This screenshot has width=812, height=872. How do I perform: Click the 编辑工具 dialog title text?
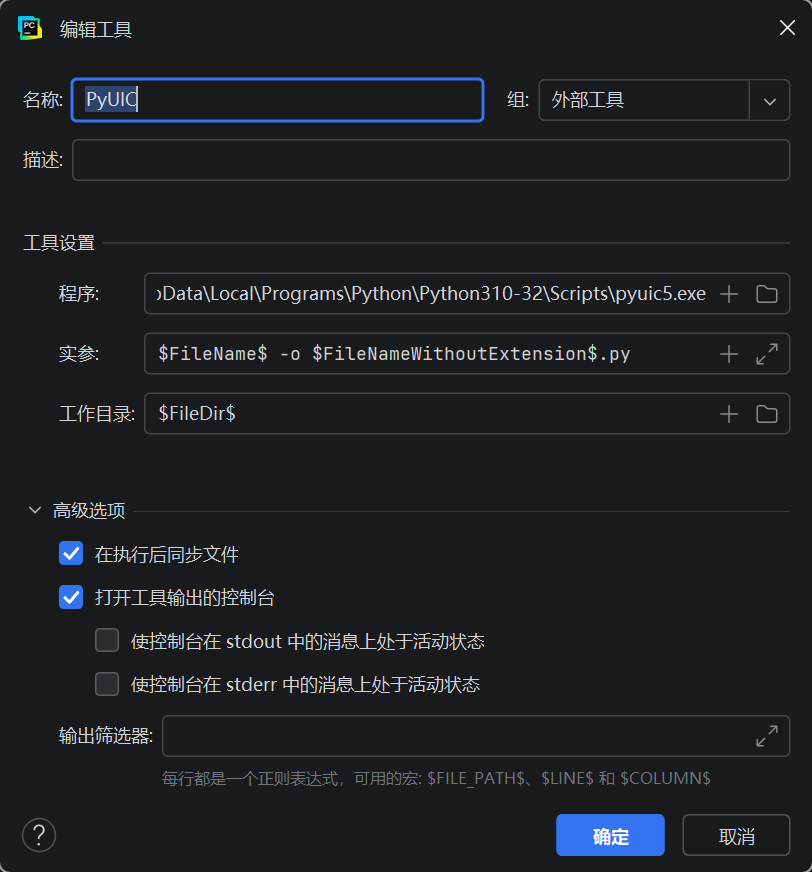click(96, 29)
